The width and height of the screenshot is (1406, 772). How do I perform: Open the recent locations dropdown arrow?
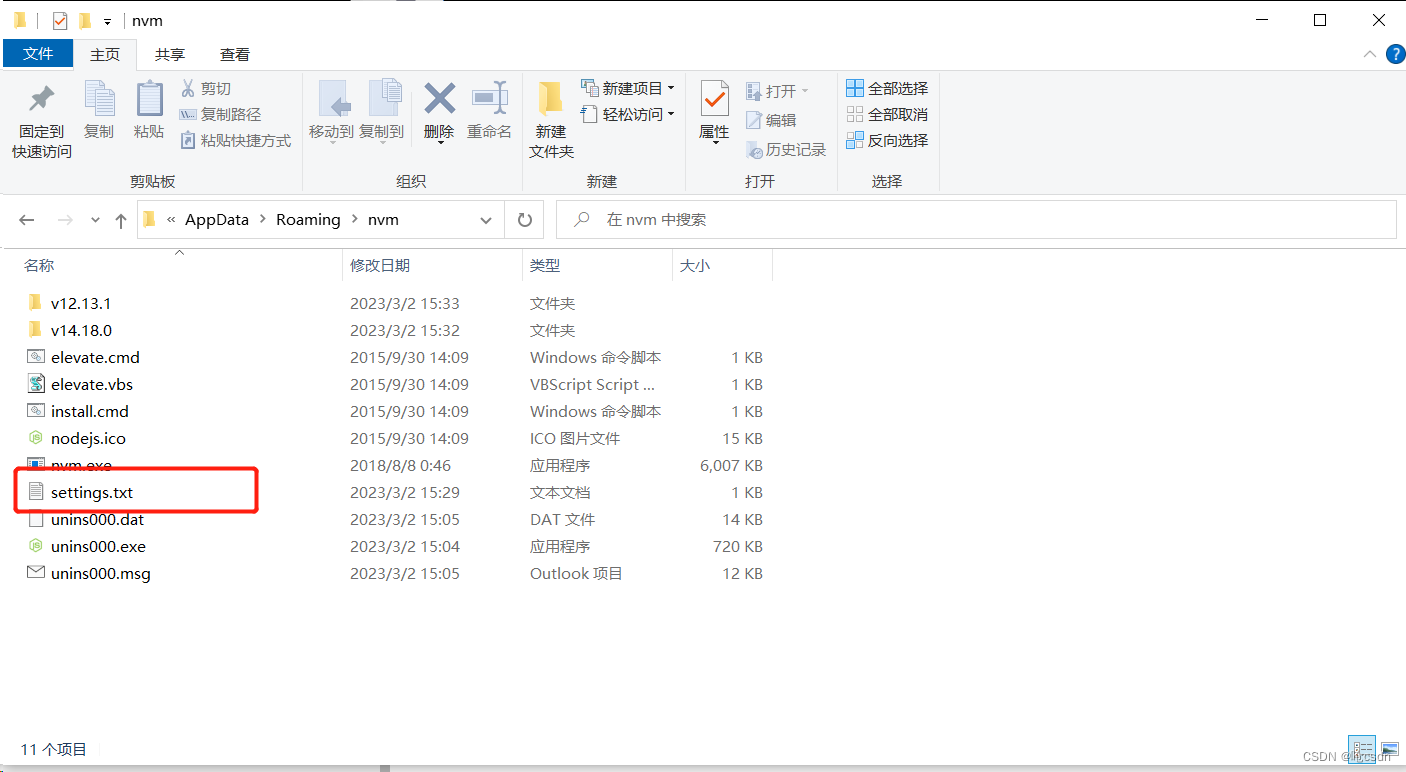pos(95,220)
